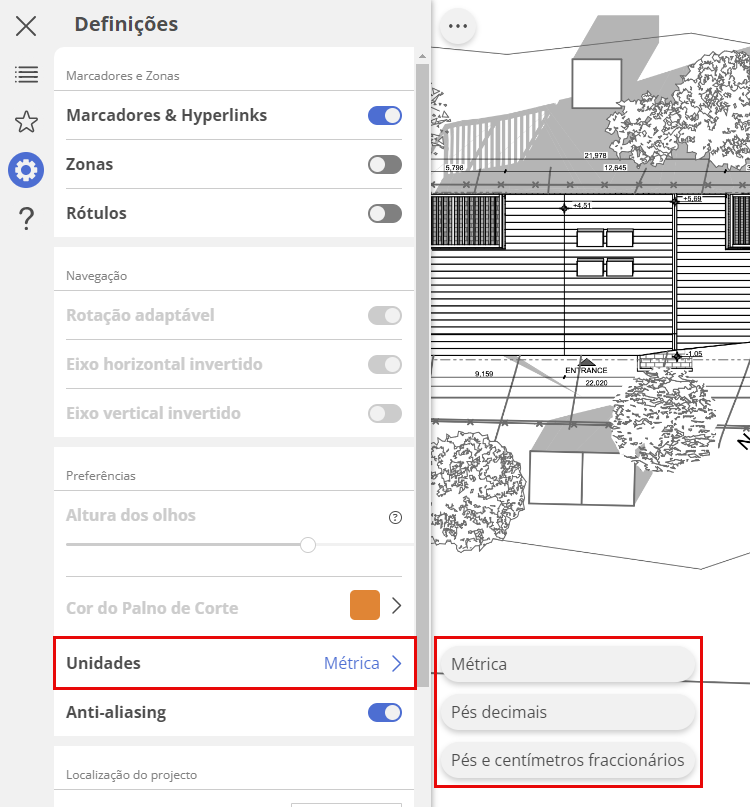This screenshot has height=807, width=750.
Task: Open the help question mark icon
Action: click(x=26, y=218)
